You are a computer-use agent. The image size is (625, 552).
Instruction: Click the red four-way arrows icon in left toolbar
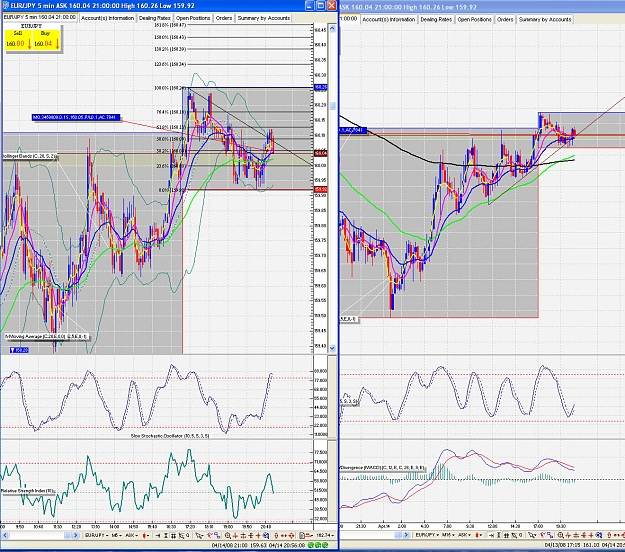[291, 535]
